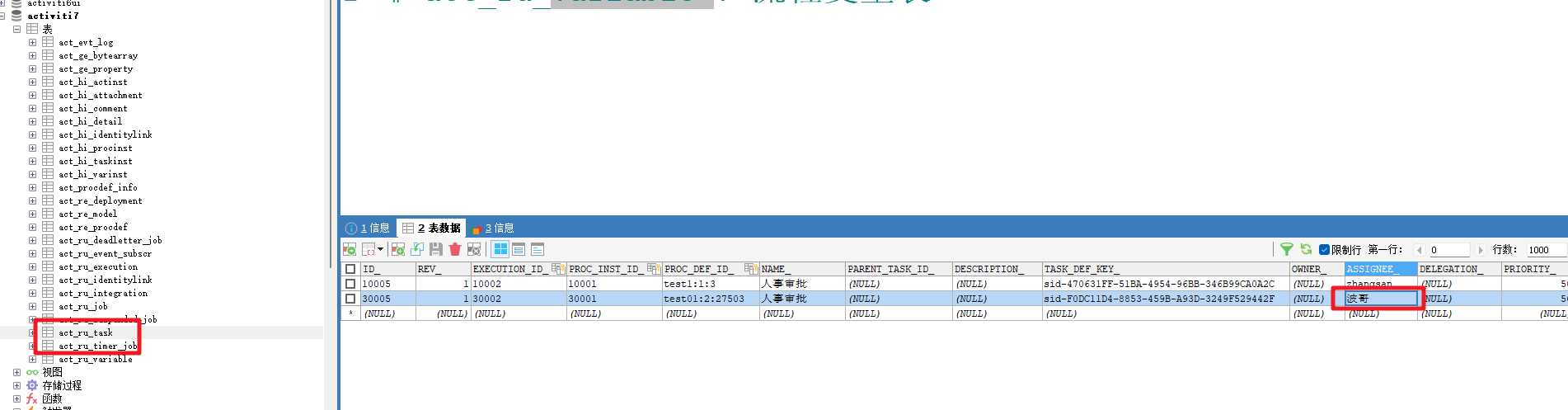This screenshot has width=1568, height=410.
Task: Select act_re_procdef table in tree
Action: pyautogui.click(x=93, y=227)
